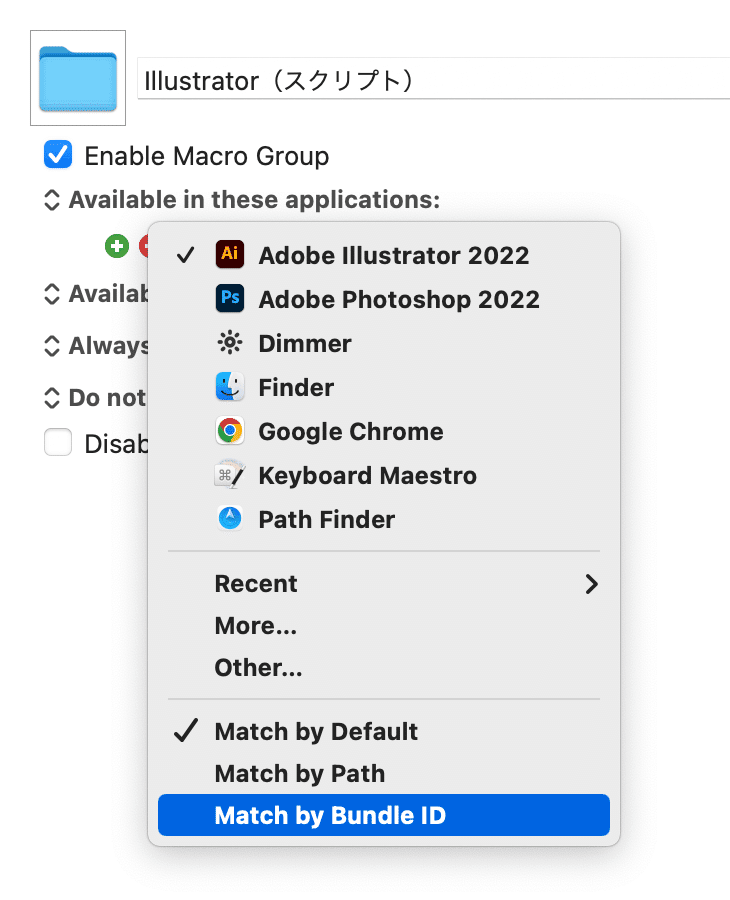Click the green plus add-application button
The image size is (730, 900).
point(117,247)
